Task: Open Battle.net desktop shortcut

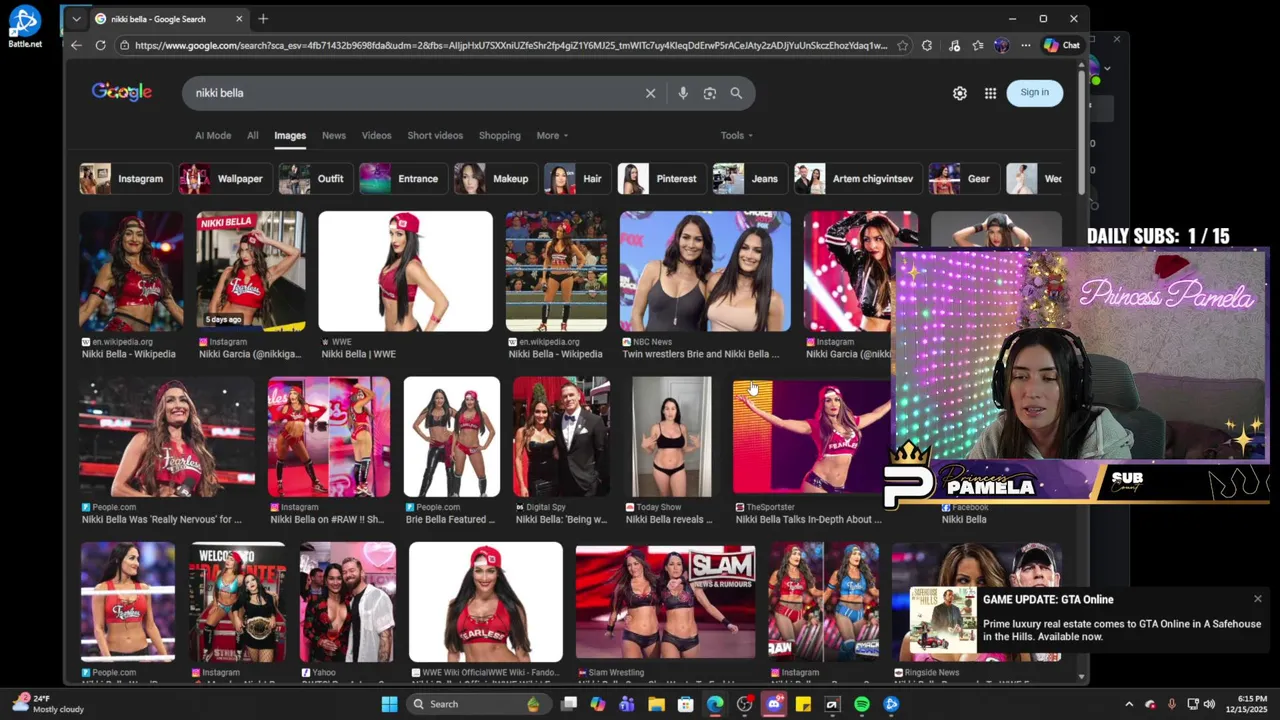Action: (25, 27)
